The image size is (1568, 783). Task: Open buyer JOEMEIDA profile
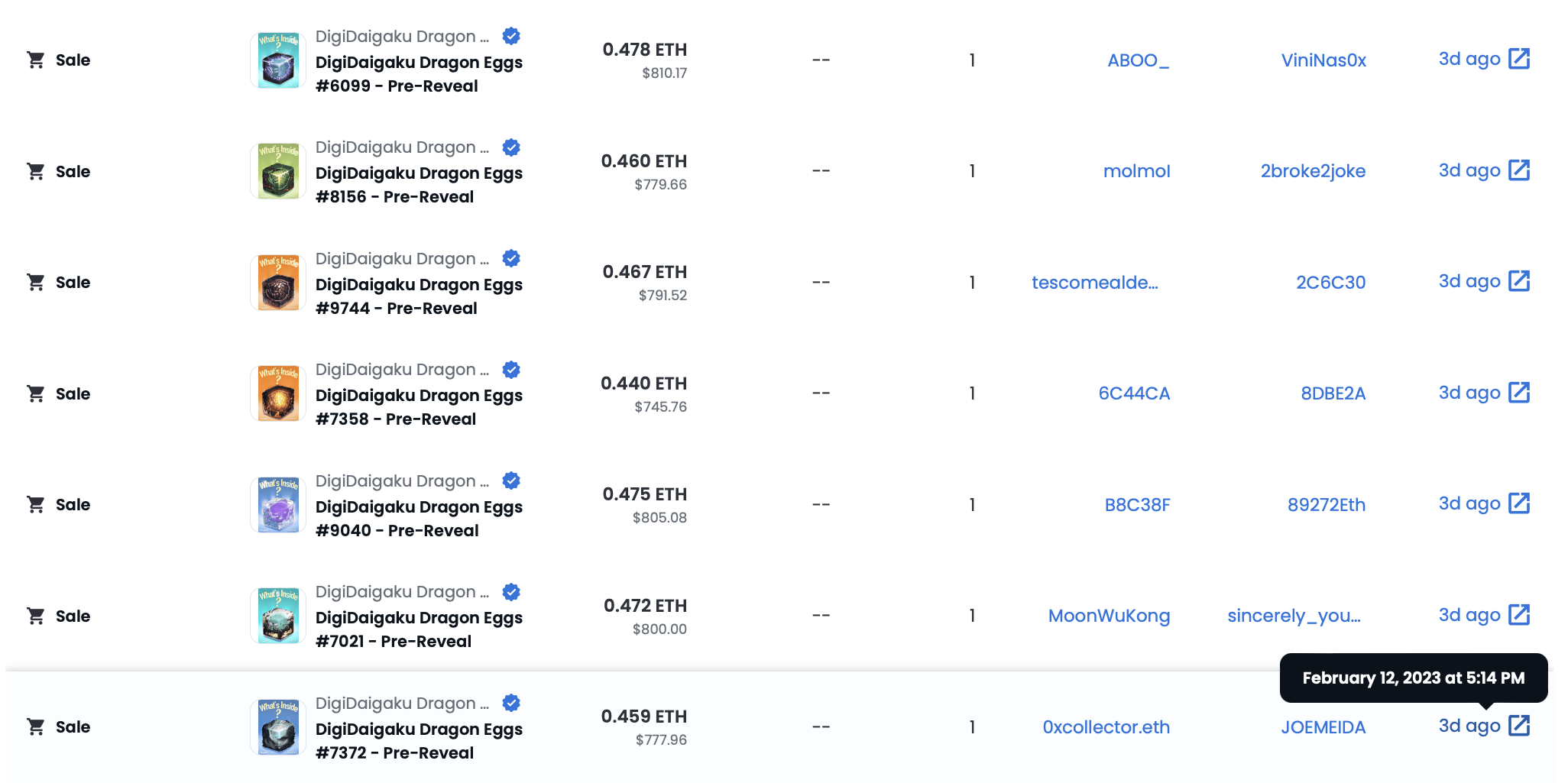click(1323, 727)
